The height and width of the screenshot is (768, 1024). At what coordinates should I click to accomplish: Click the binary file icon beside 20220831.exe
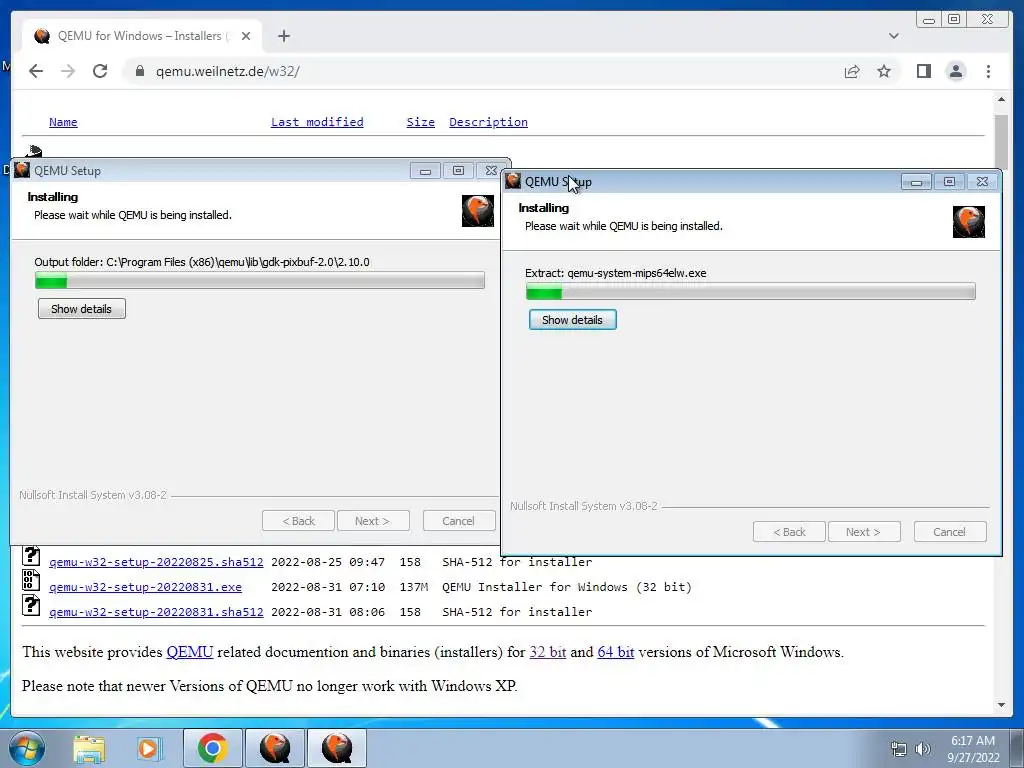[31, 581]
